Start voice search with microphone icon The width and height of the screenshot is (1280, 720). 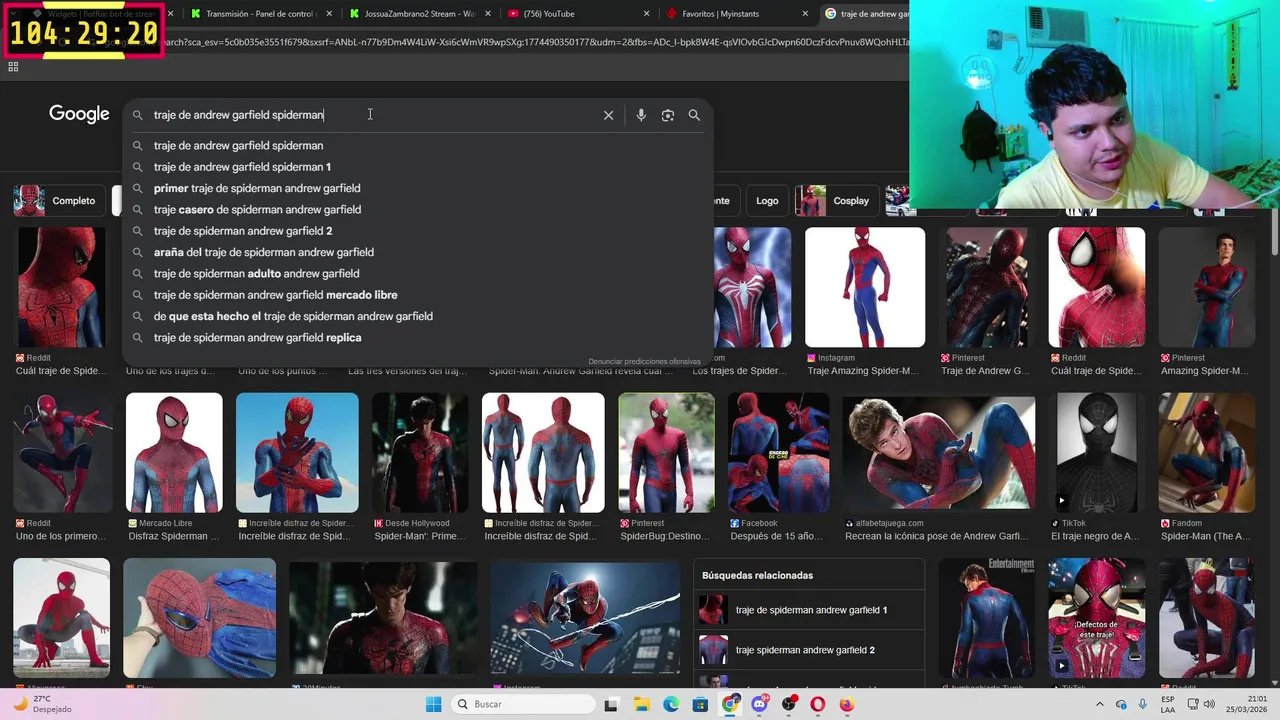click(x=641, y=115)
